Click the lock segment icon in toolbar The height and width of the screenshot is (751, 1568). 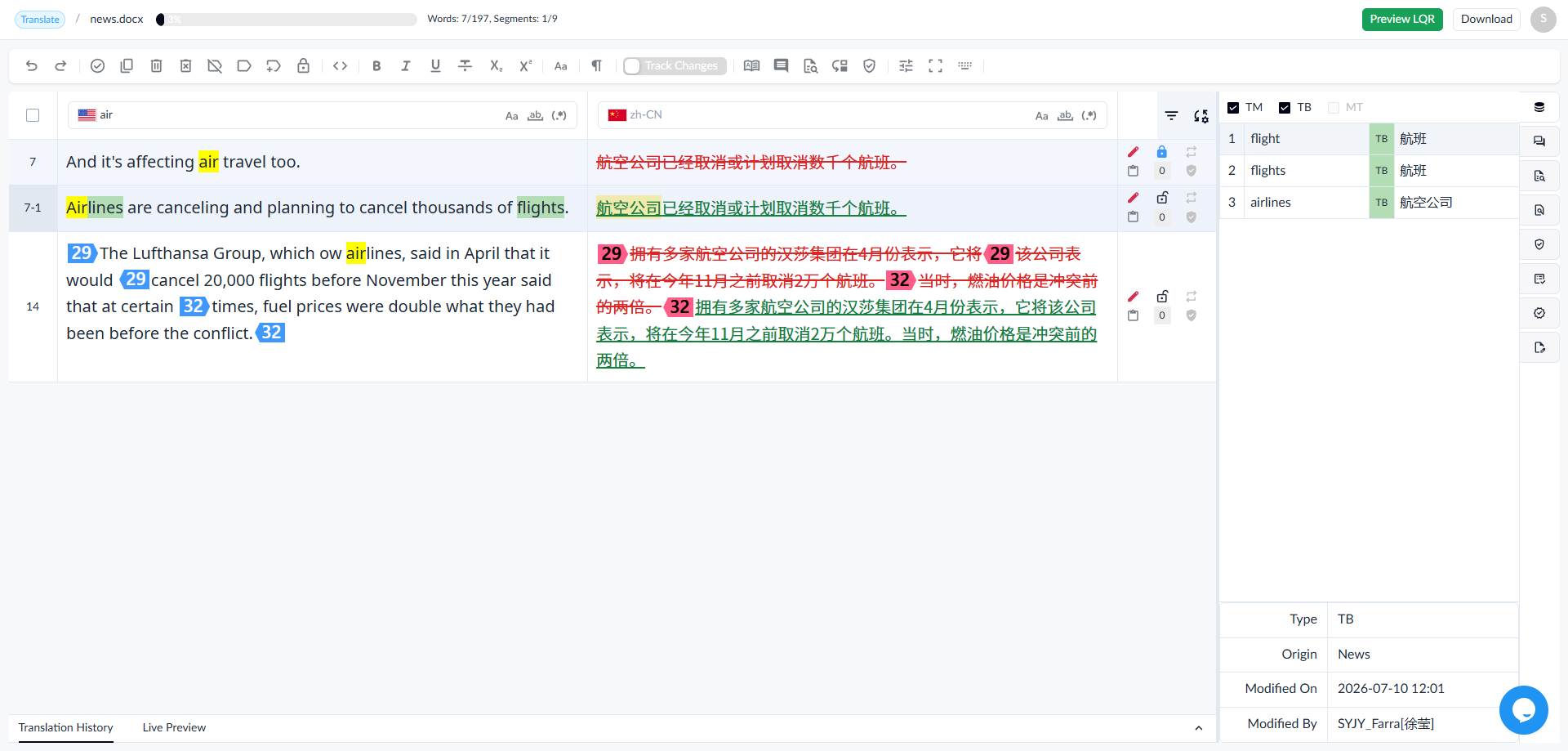coord(303,66)
